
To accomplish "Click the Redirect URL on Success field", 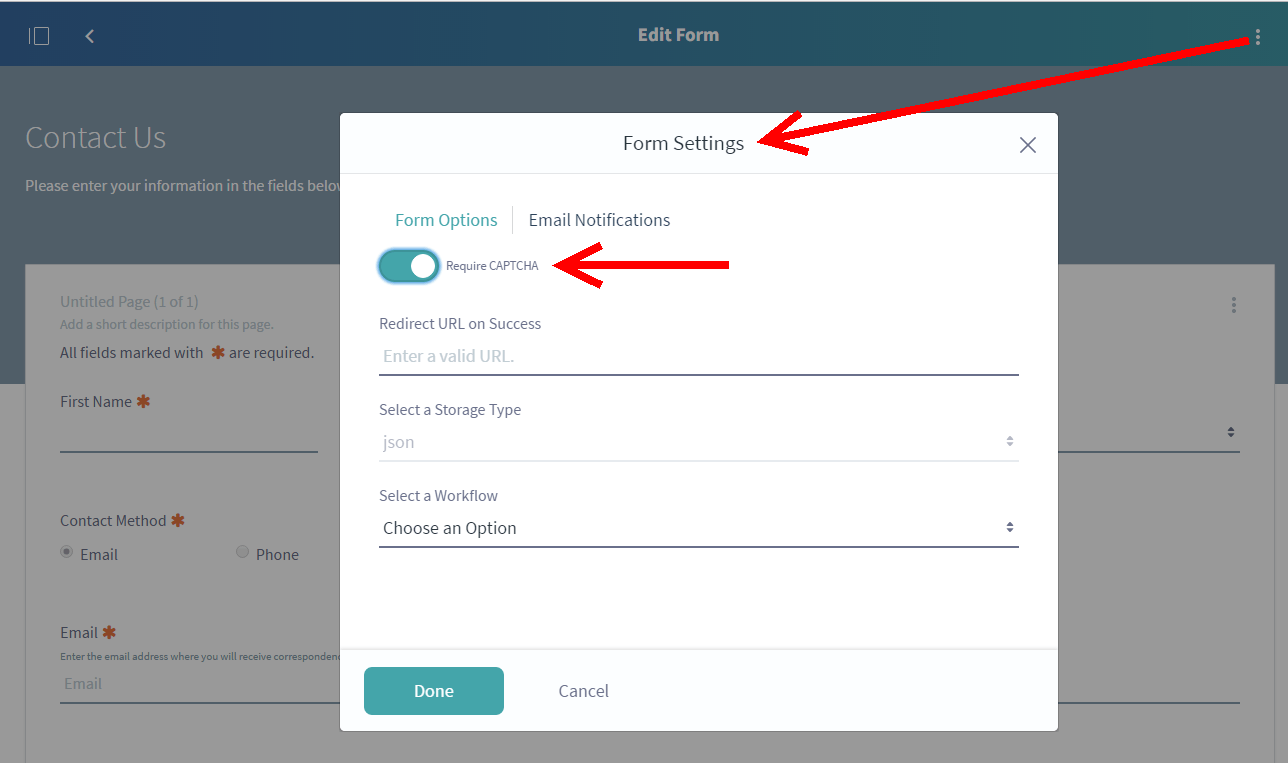I will pos(698,356).
